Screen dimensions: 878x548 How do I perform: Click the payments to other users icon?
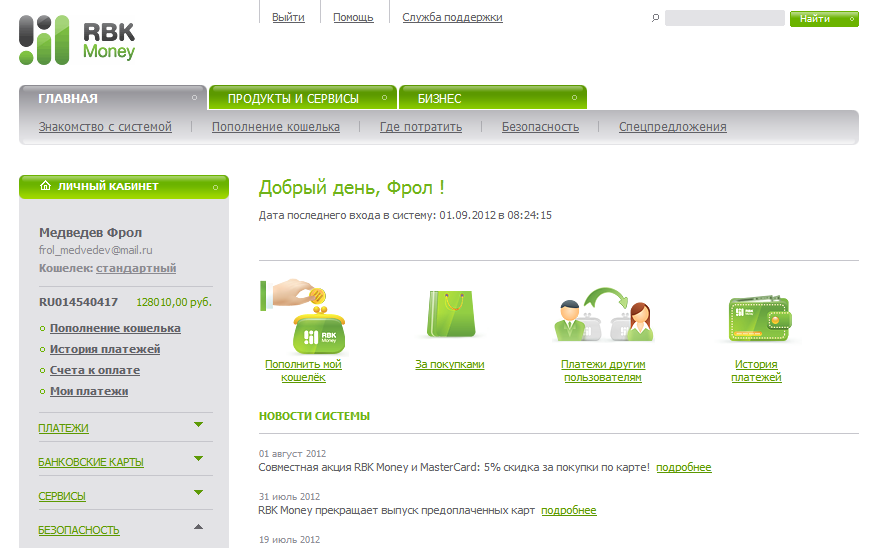click(604, 315)
